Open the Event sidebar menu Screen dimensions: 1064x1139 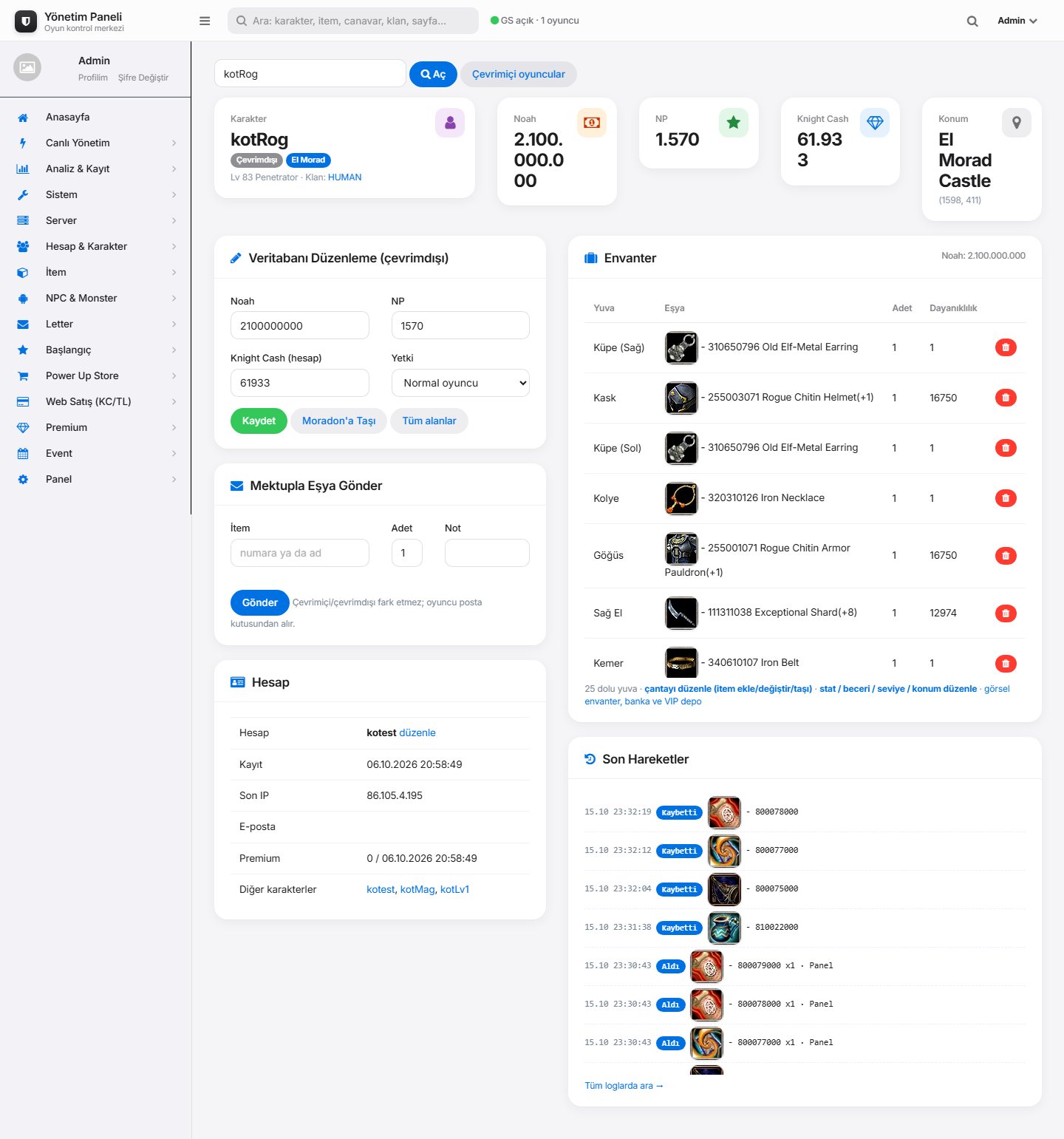click(95, 454)
